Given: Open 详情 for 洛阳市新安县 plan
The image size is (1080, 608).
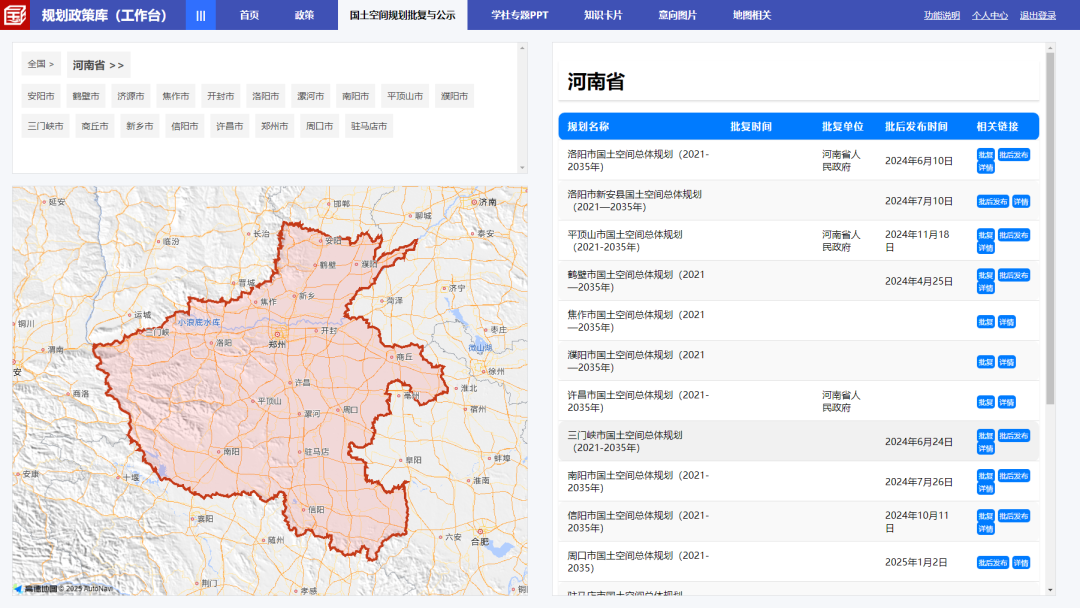Looking at the screenshot, I should [1021, 202].
